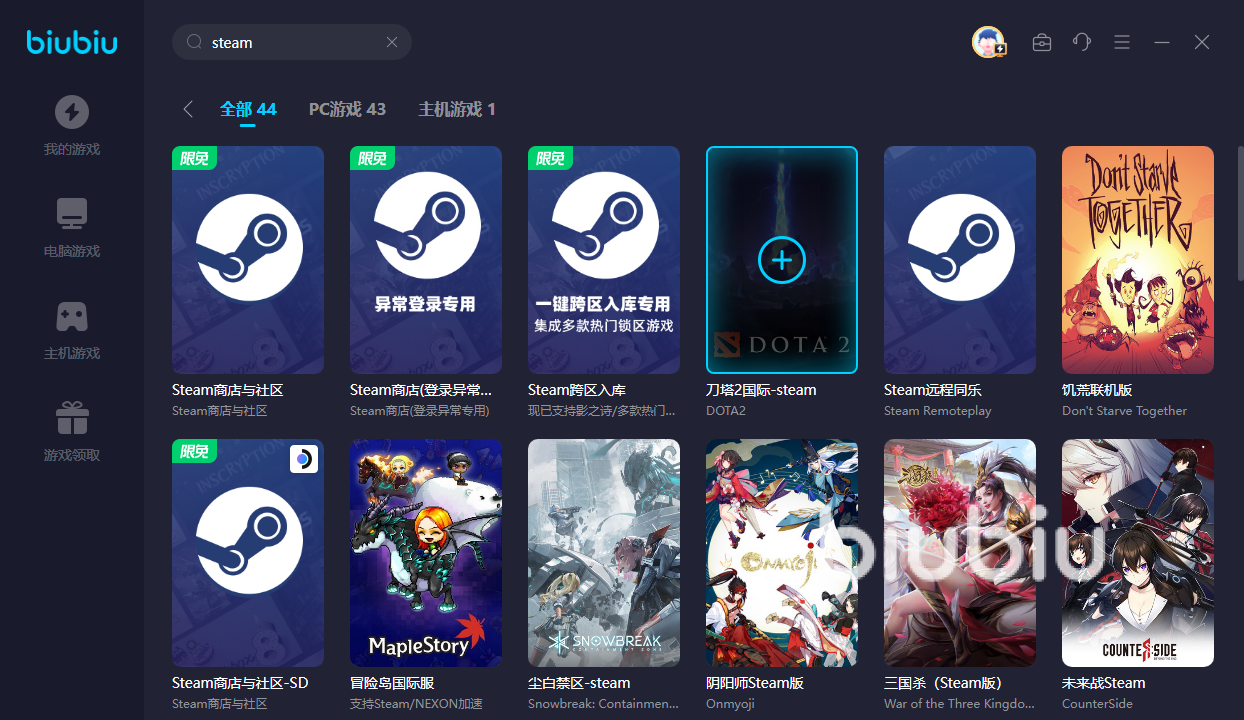Click the plus icon on the DOTA 2 card
This screenshot has width=1244, height=720.
coord(782,260)
